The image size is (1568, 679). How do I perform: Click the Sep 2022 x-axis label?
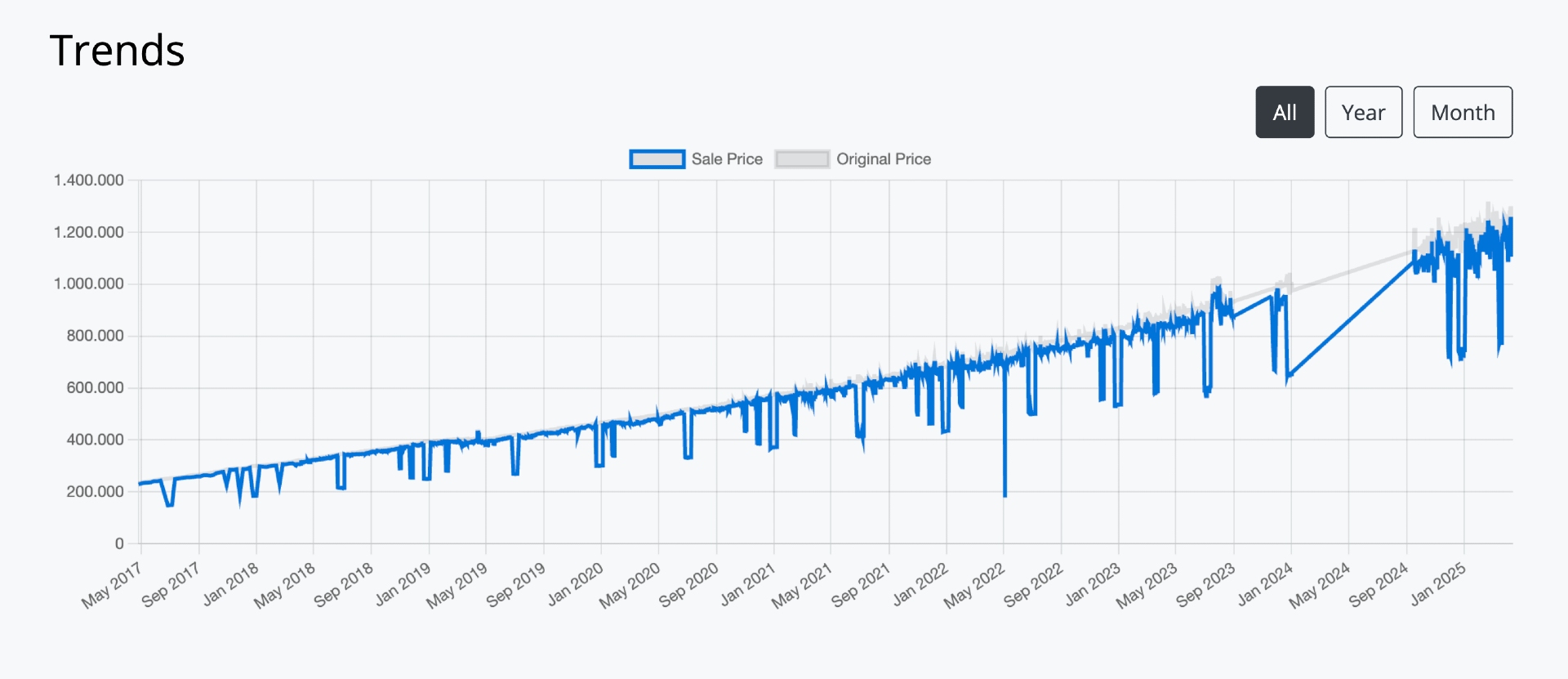point(1033,585)
